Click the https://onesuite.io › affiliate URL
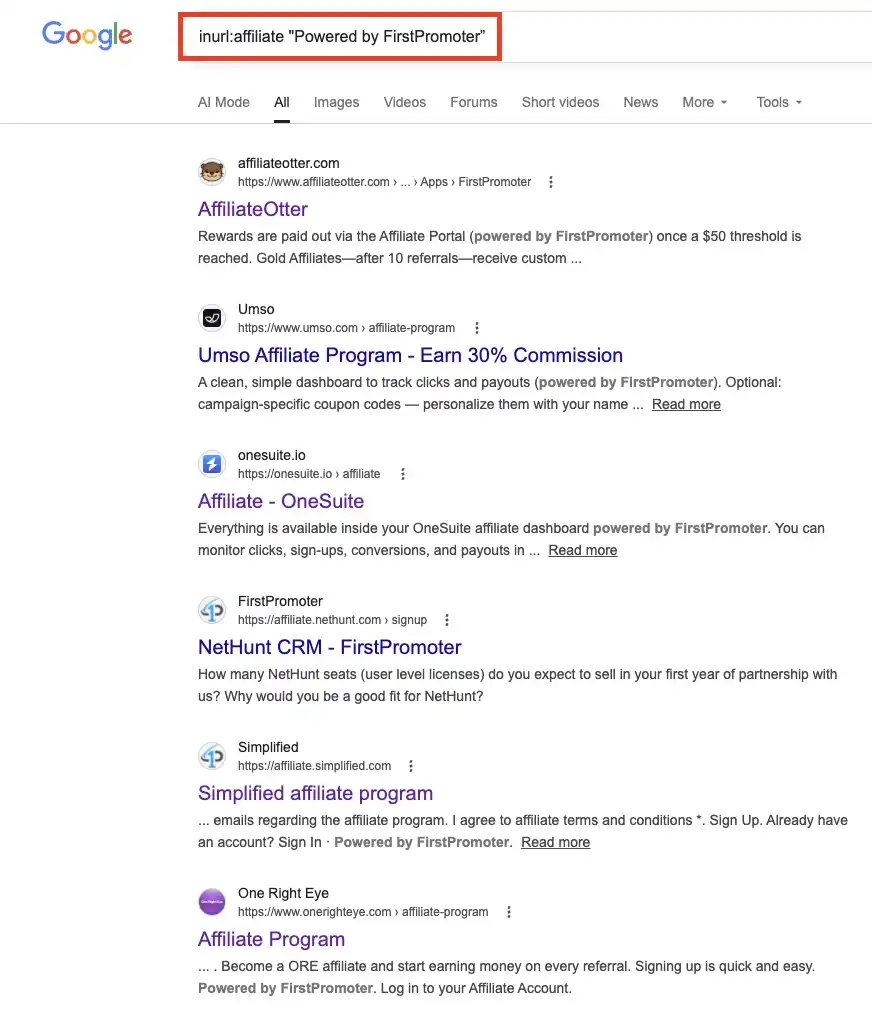Image resolution: width=872 pixels, height=1019 pixels. click(x=309, y=474)
